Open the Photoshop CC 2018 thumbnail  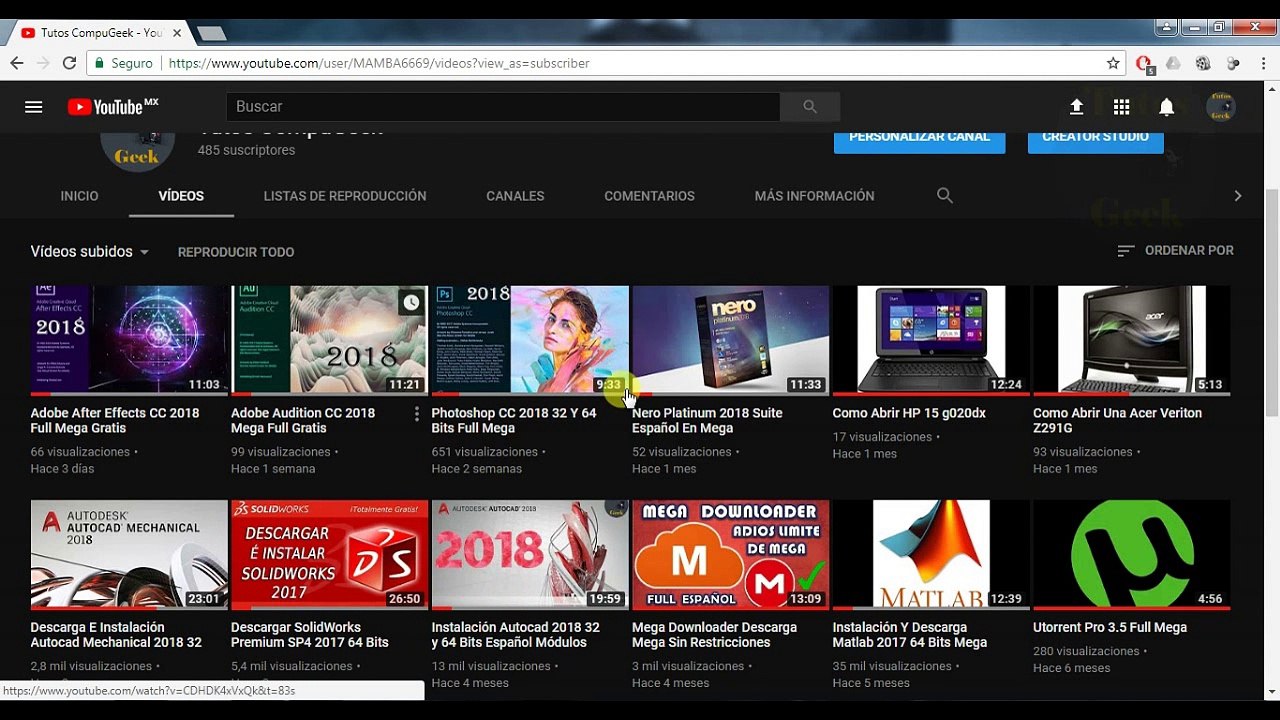530,340
